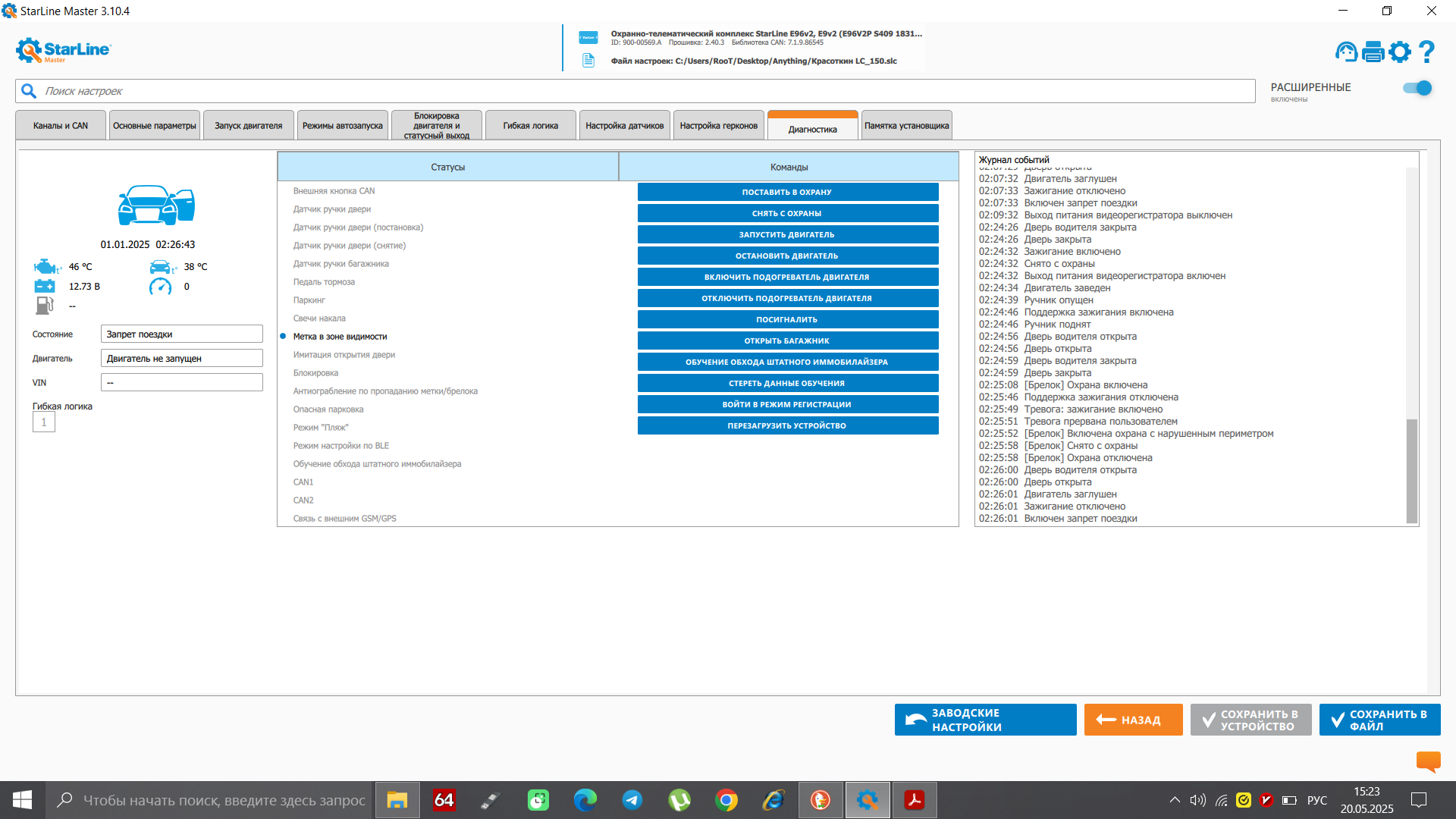Click log entry 02:24:34 Двигатель заведен
The height and width of the screenshot is (819, 1456).
point(1044,287)
